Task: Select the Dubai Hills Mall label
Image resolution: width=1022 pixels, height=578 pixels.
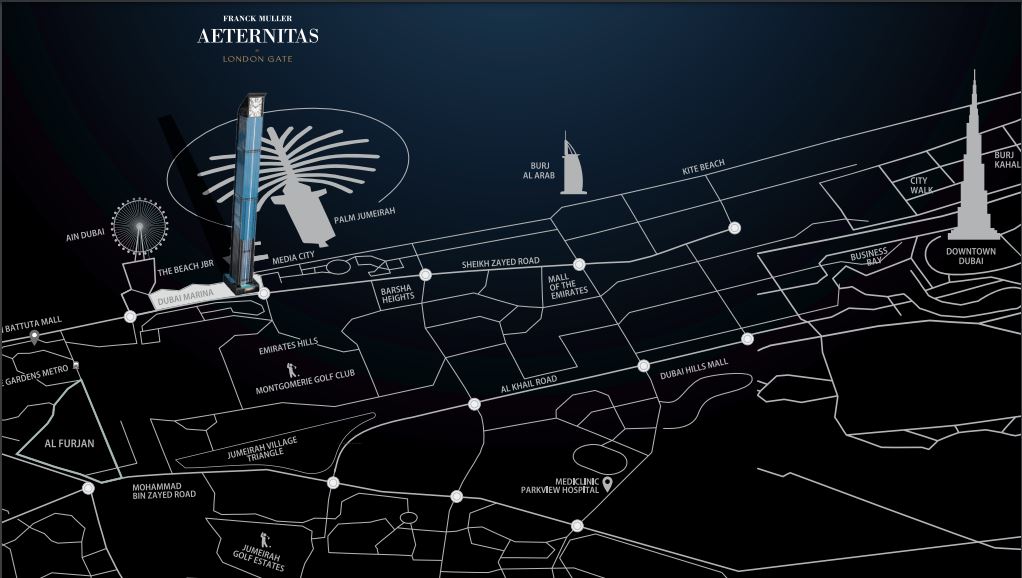Action: 694,369
